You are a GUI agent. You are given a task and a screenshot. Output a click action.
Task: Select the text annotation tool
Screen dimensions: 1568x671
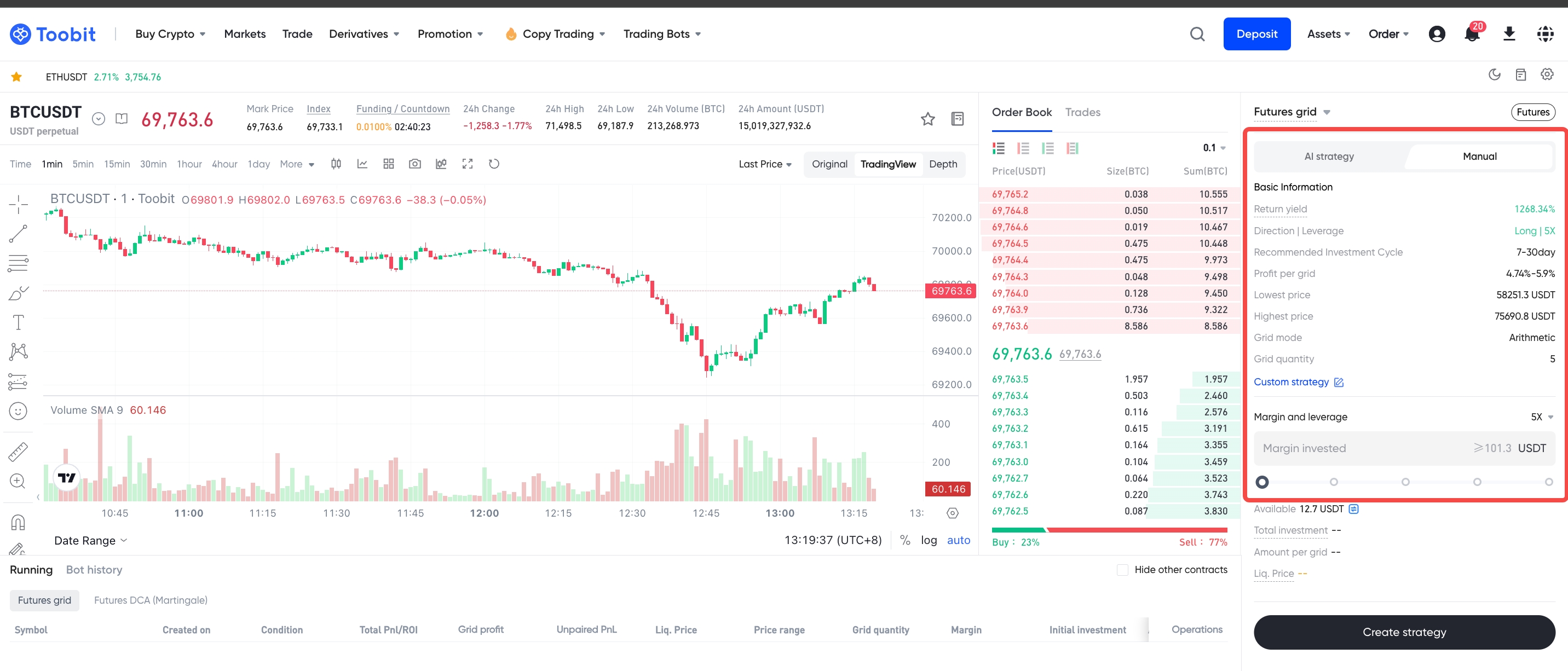click(18, 322)
